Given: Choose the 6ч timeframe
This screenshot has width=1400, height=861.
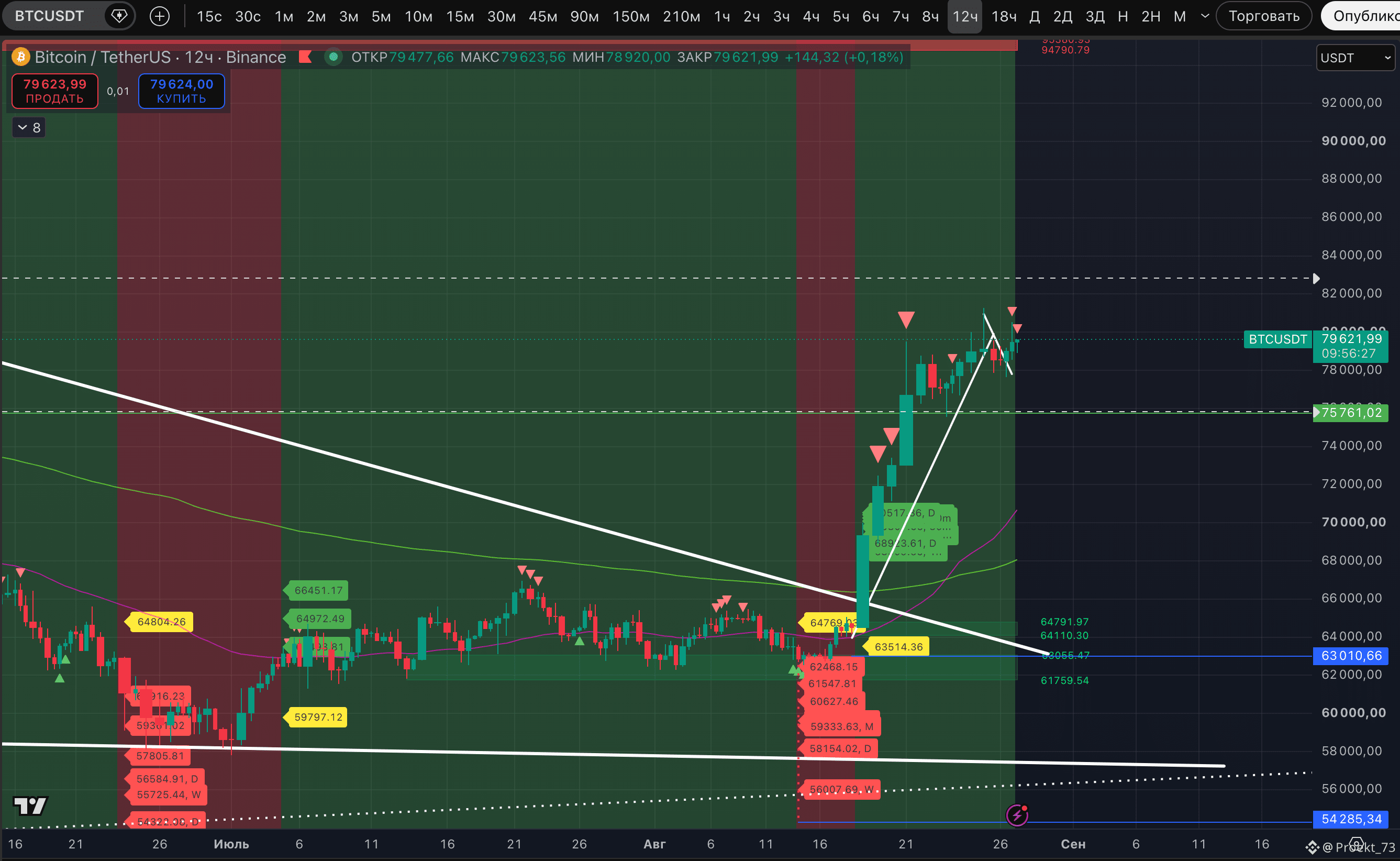Looking at the screenshot, I should [871, 17].
